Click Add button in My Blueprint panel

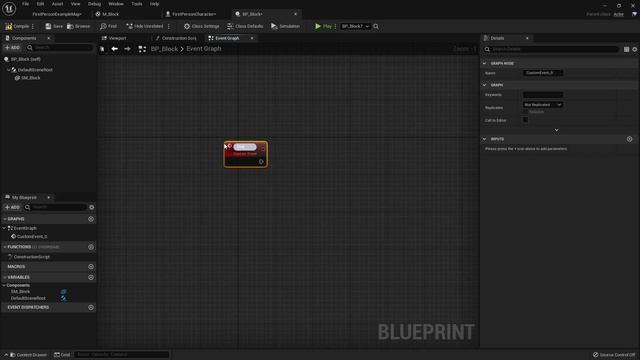point(12,207)
